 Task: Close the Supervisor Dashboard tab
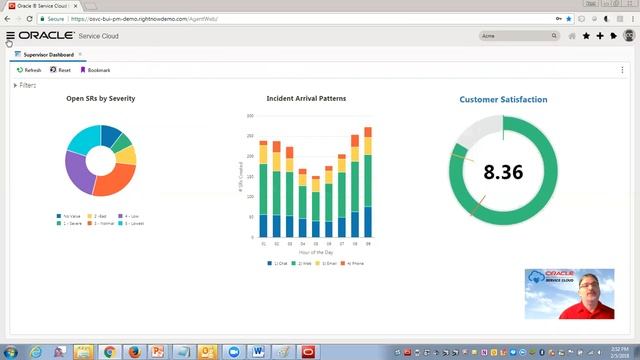pyautogui.click(x=80, y=54)
